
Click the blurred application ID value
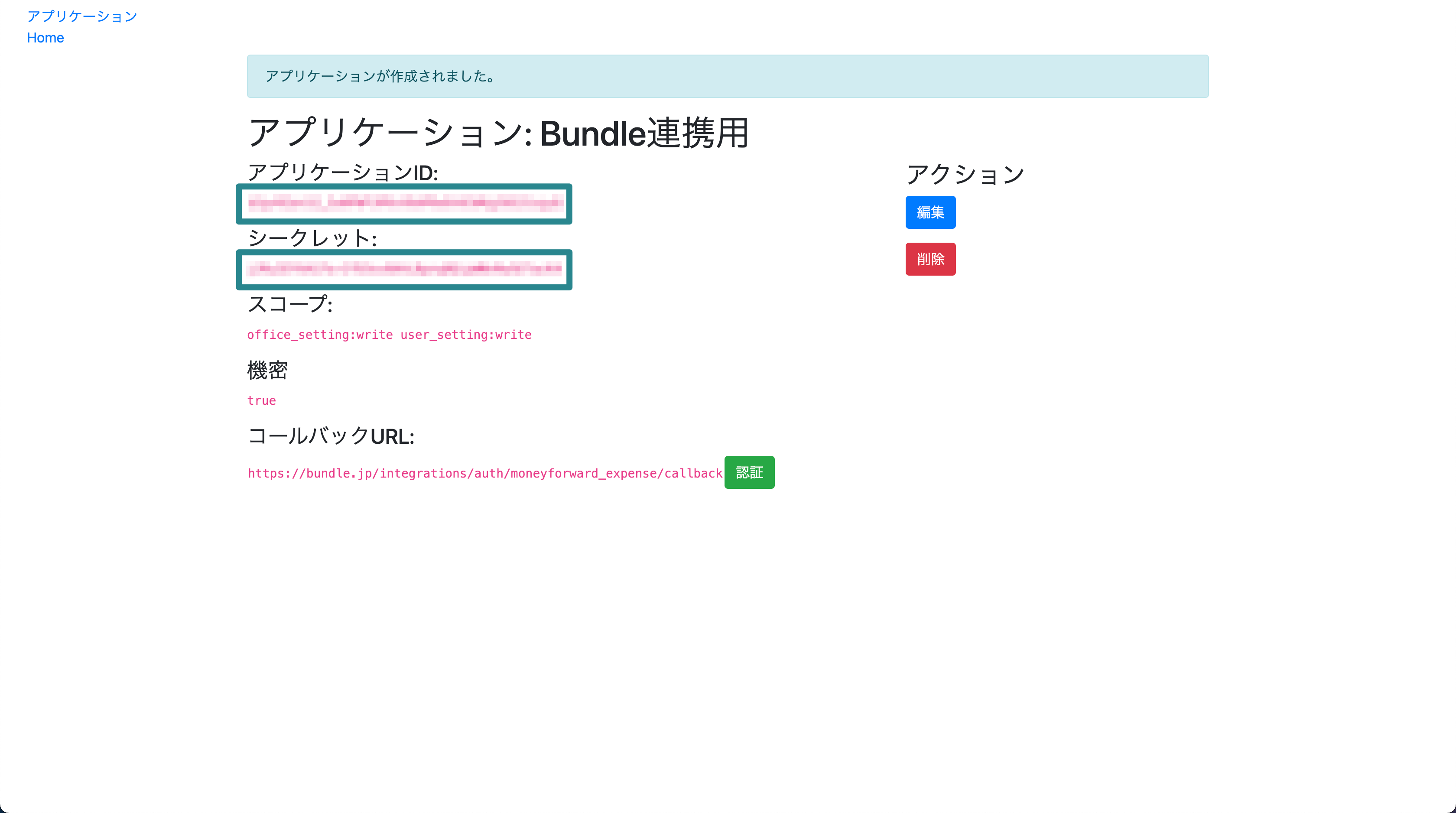404,203
